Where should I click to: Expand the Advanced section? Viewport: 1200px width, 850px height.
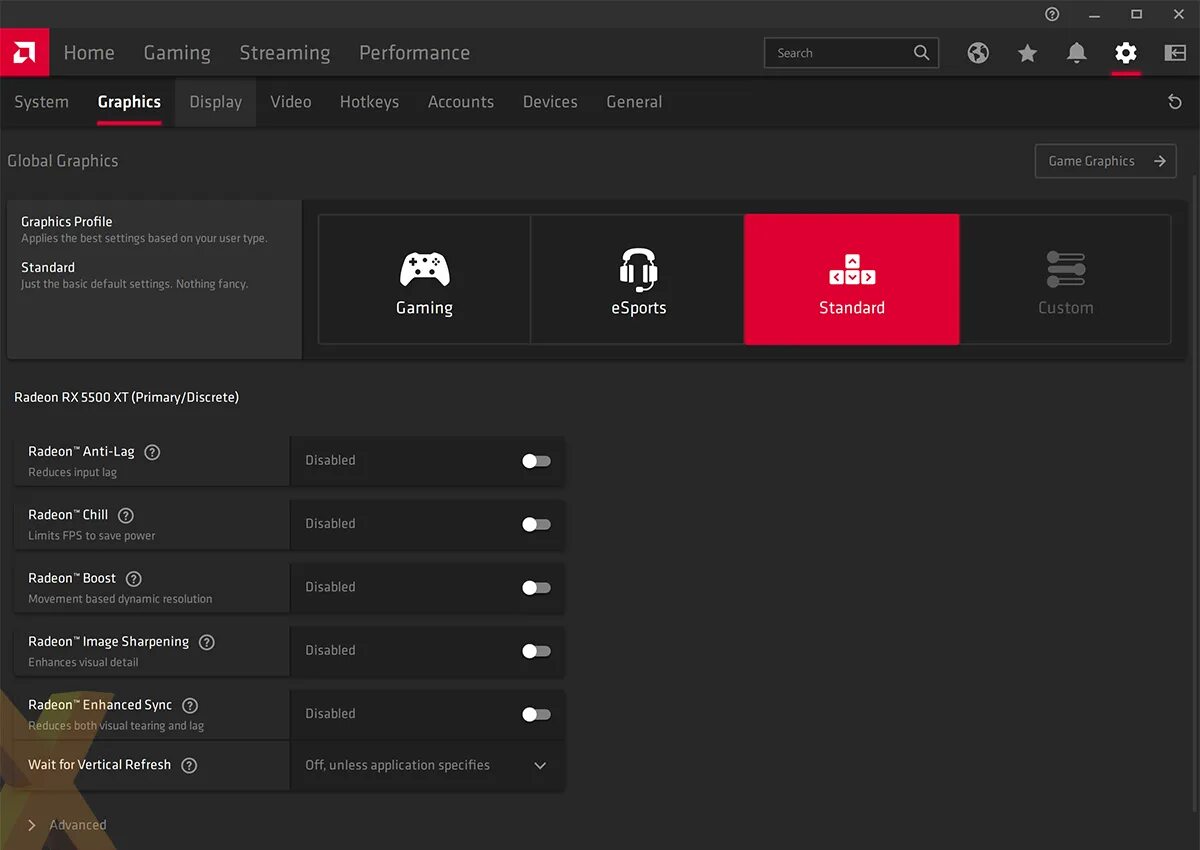click(x=66, y=825)
